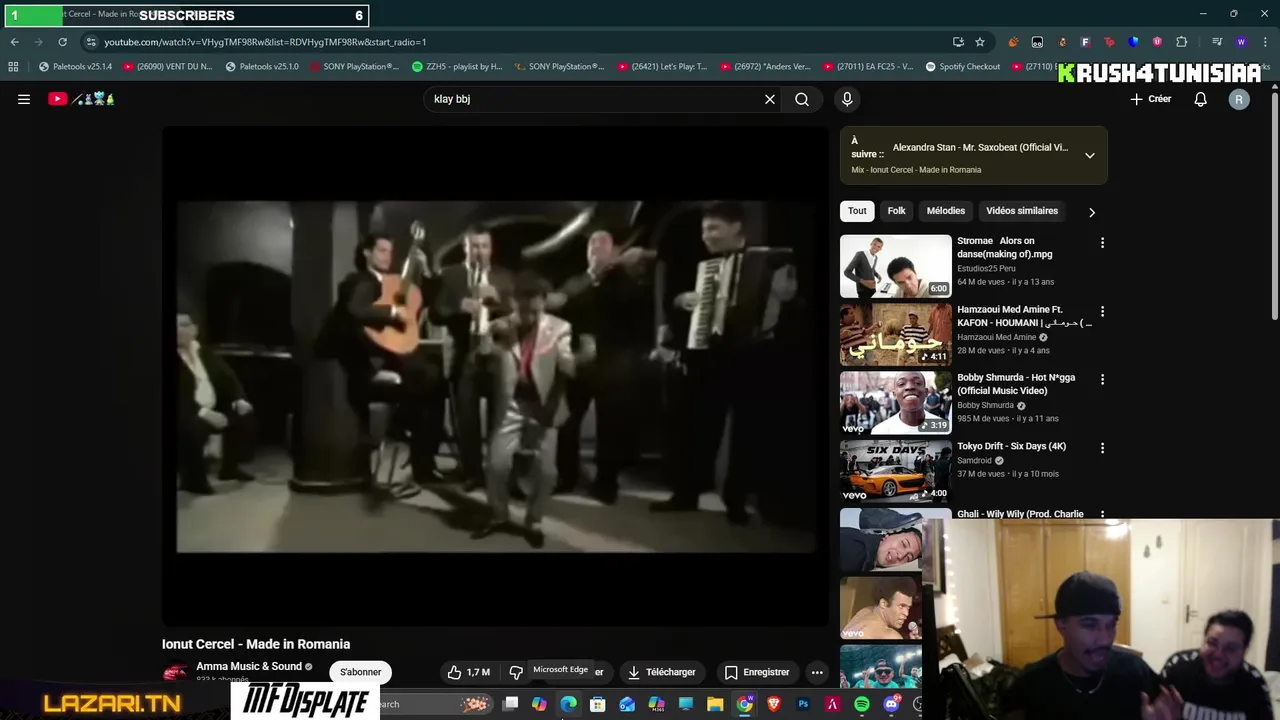Open Amma Music channel avatar
Screen dimensions: 1280x720
point(175,672)
